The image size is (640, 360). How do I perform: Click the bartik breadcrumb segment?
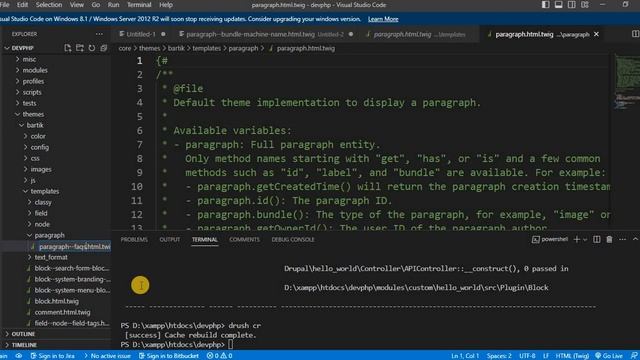pos(176,48)
